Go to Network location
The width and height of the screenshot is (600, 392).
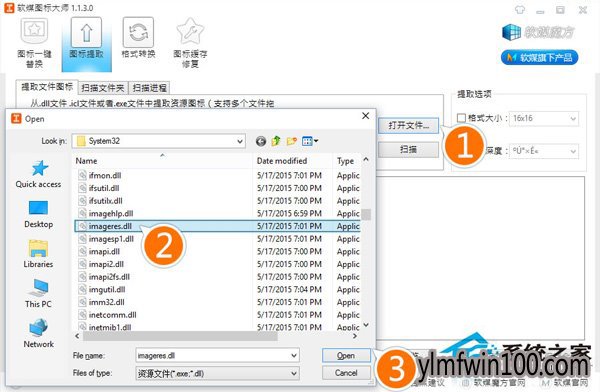(x=38, y=334)
